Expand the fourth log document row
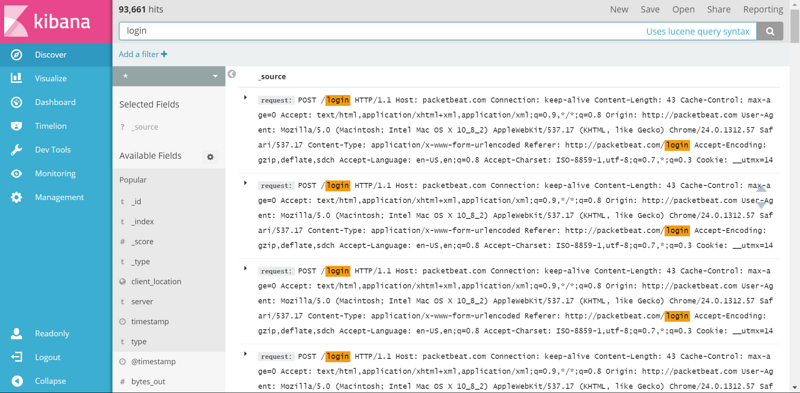Screen dimensions: 800x393 click(x=245, y=353)
